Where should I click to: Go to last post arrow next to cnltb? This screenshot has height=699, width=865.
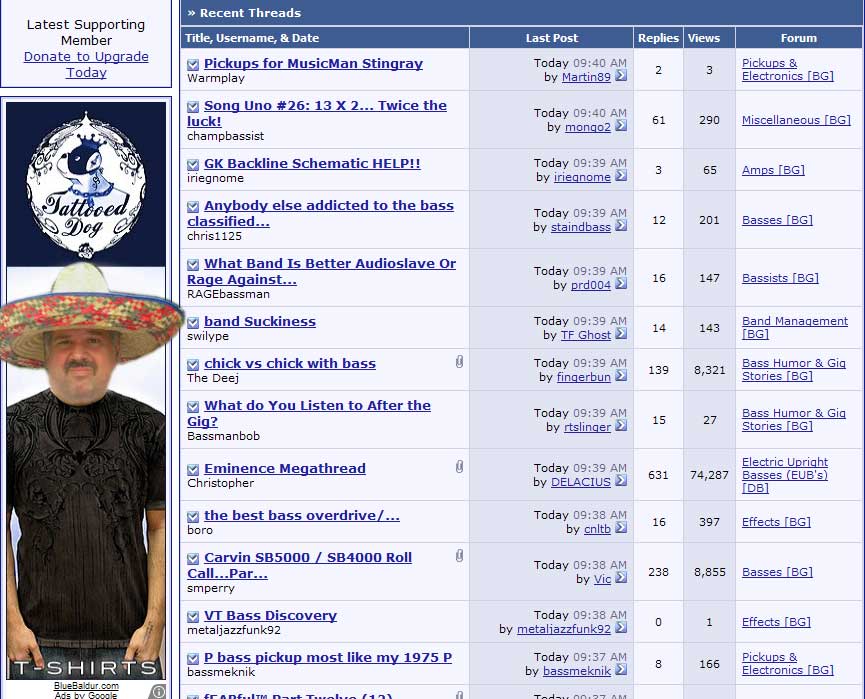pos(621,527)
